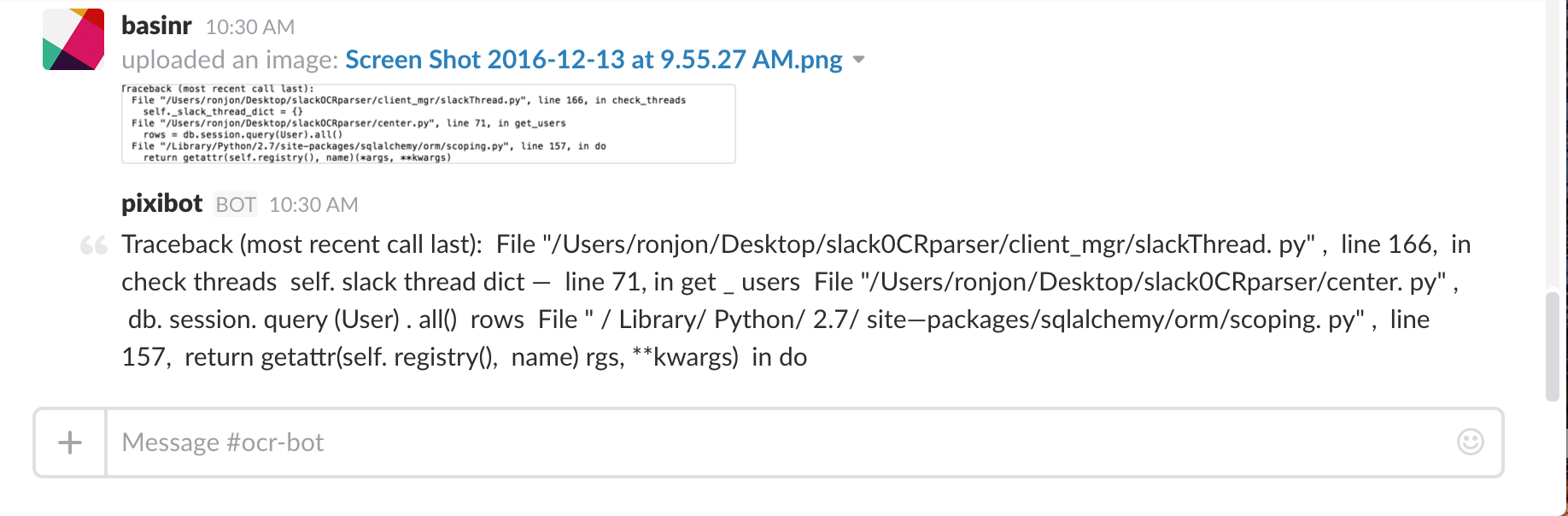Expand the caret next to the screenshot filename

[859, 60]
